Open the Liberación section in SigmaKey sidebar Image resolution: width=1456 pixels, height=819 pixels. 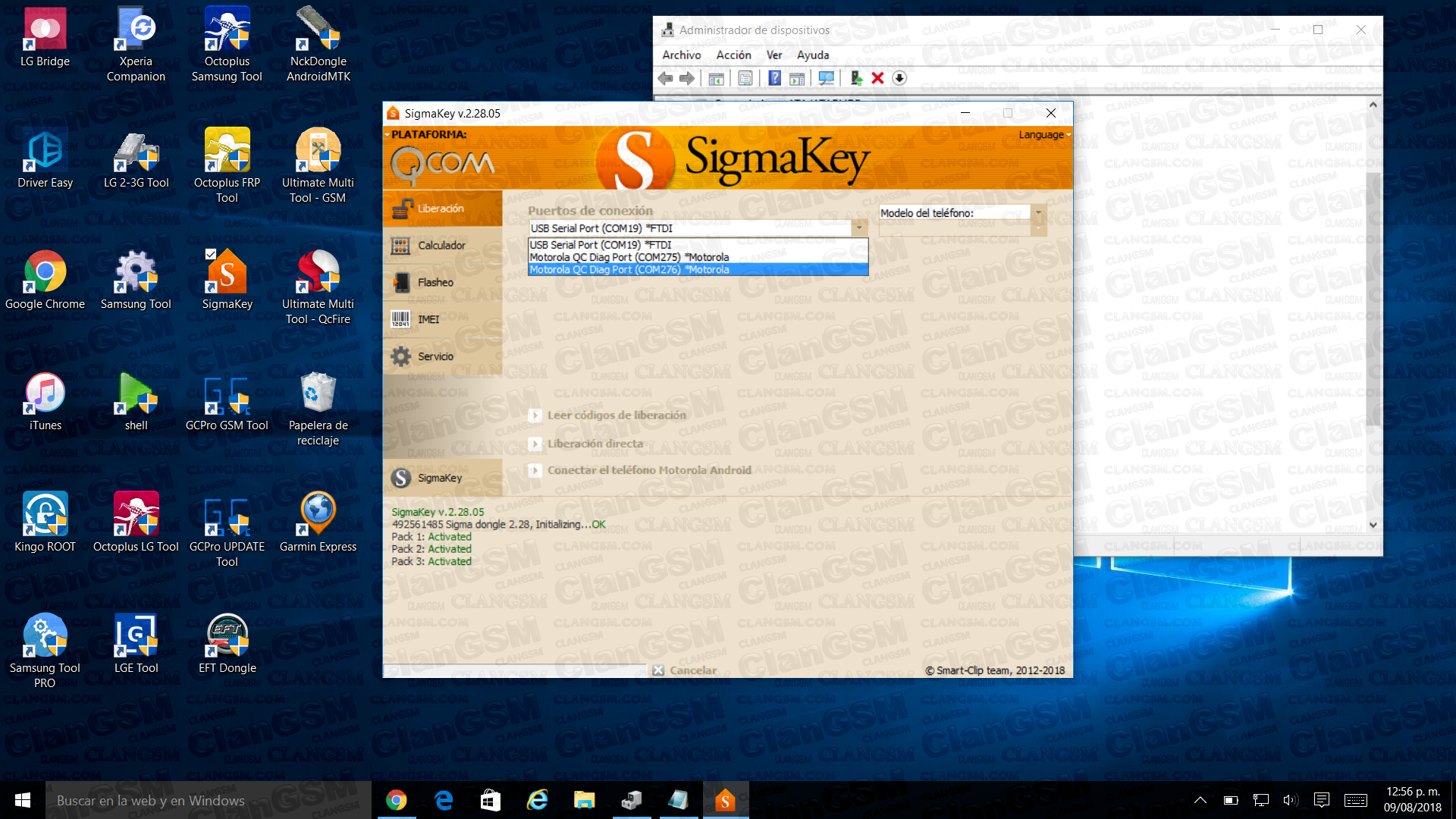pyautogui.click(x=442, y=209)
